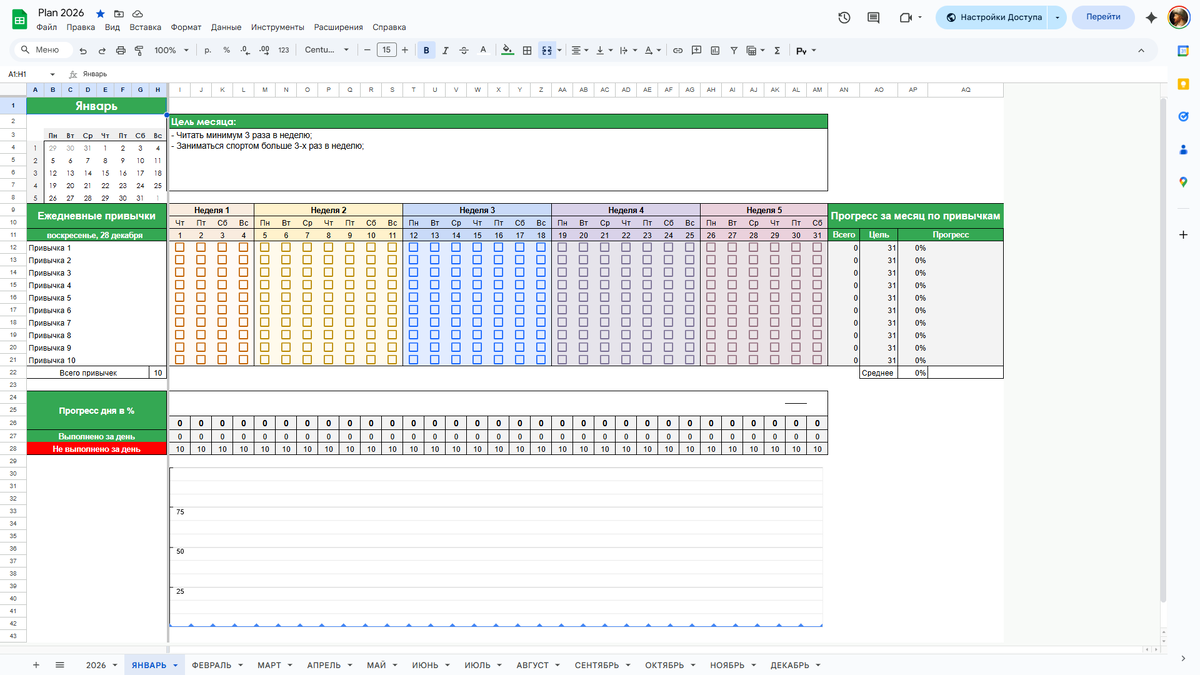Viewport: 1200px width, 675px height.
Task: Open the Данные menu
Action: 226,28
